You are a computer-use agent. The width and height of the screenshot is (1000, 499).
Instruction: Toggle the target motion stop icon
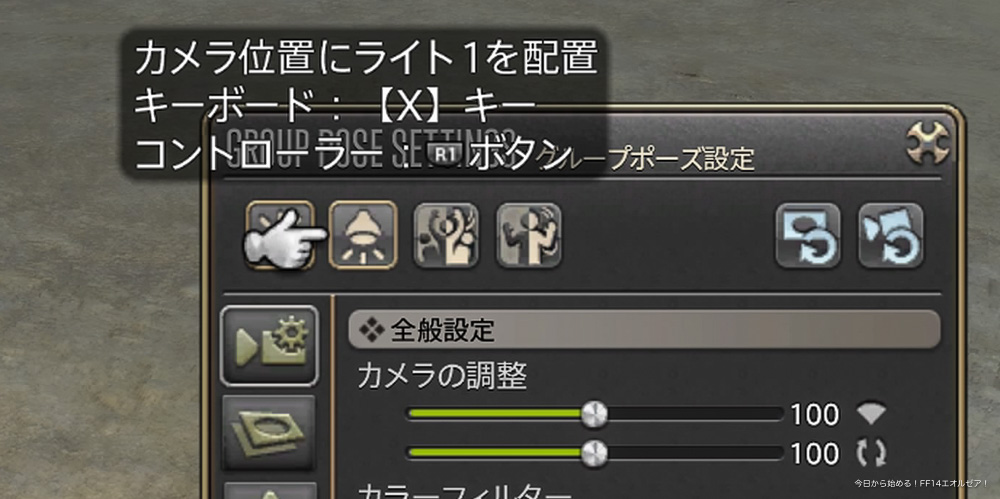coord(529,235)
